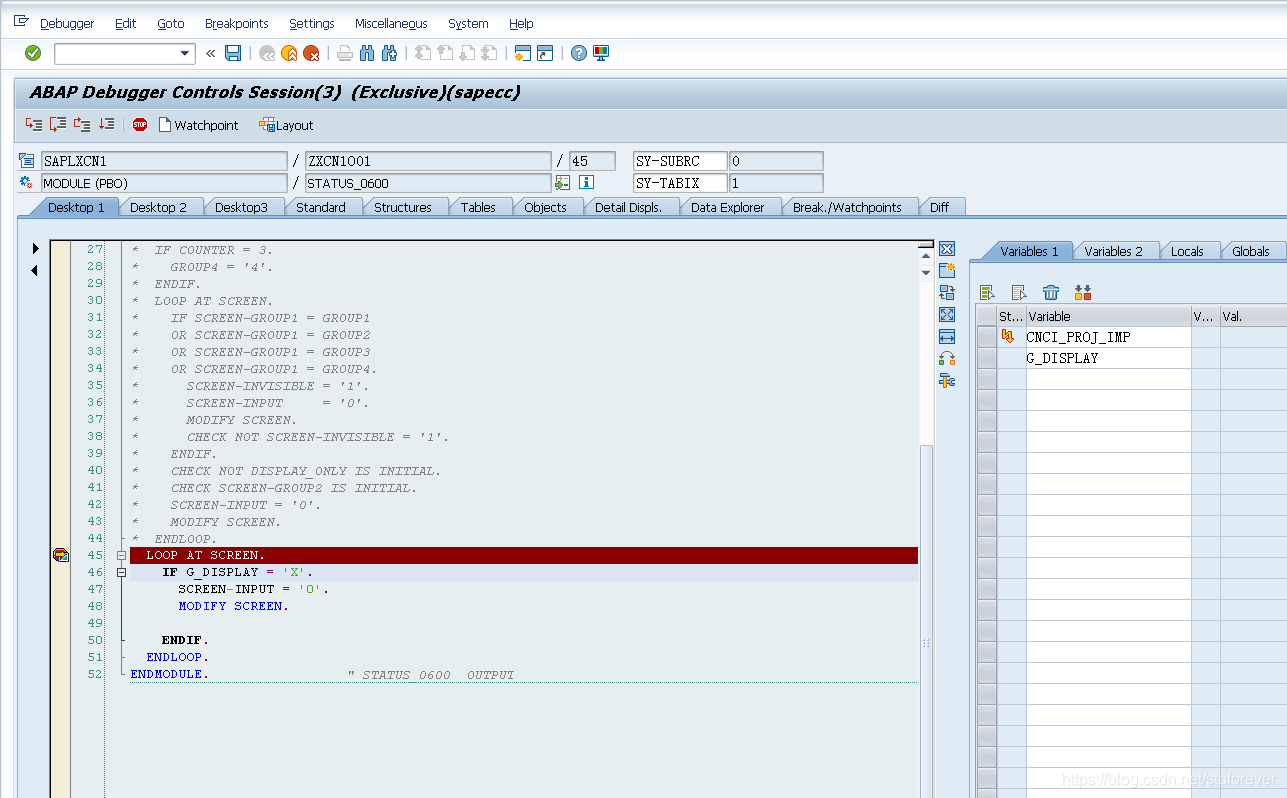Click the SAPLXCN1 program field

pyautogui.click(x=163, y=161)
